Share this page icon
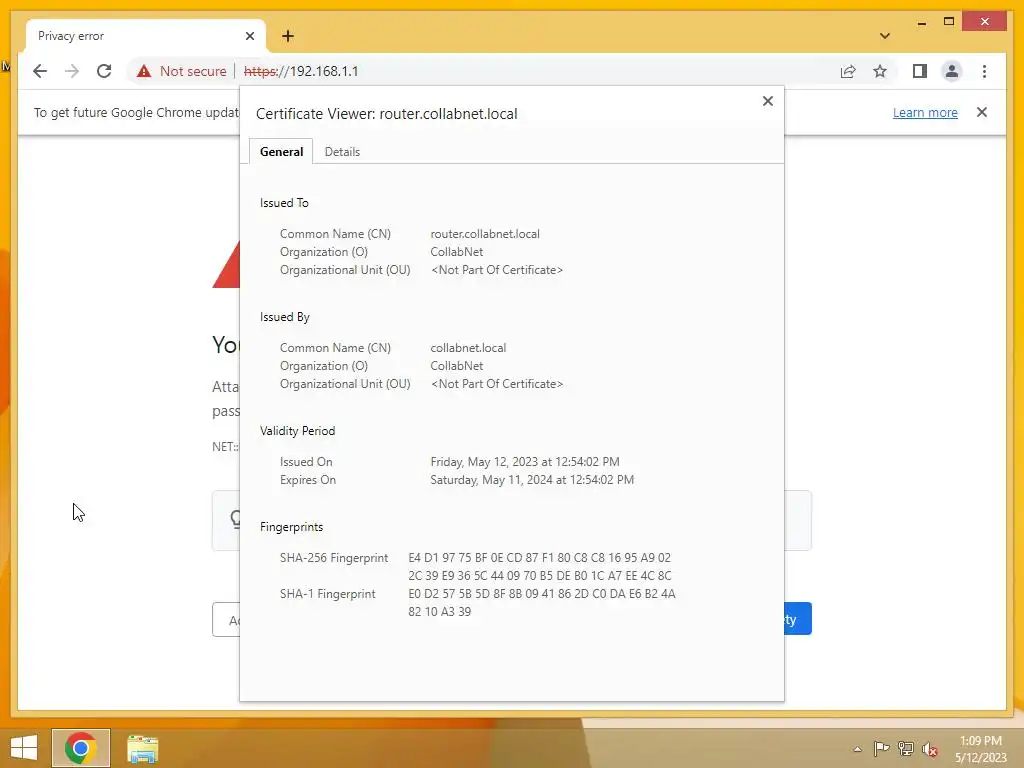 [848, 71]
